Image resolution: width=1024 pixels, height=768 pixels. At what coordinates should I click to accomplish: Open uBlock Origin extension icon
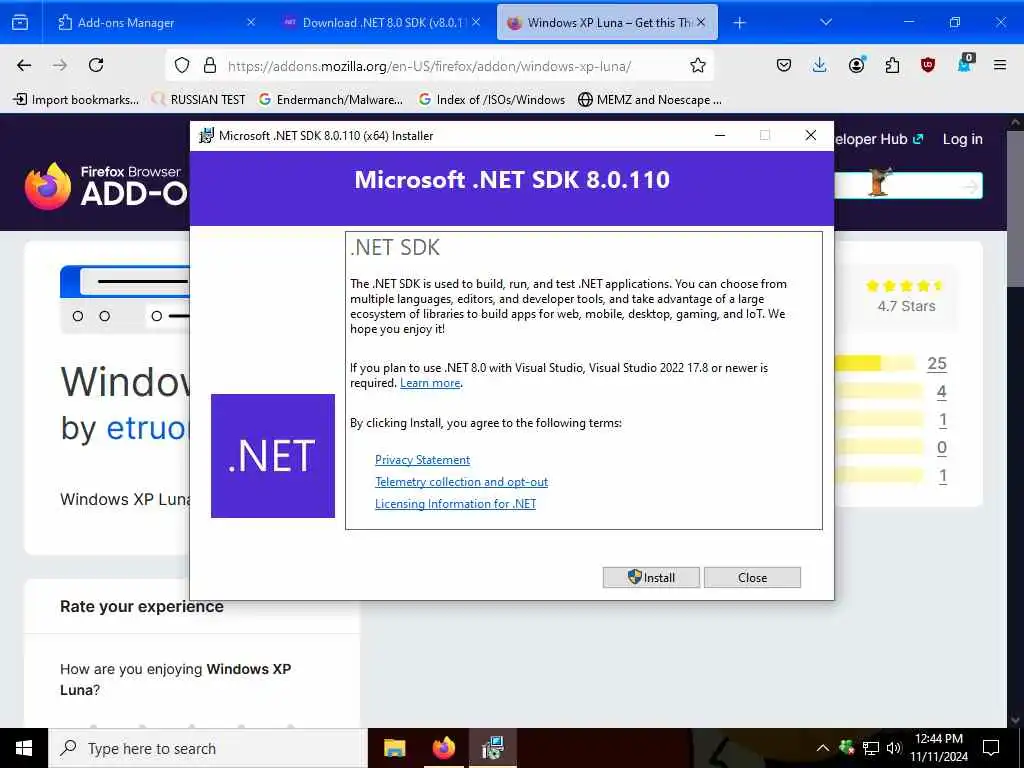coord(928,65)
